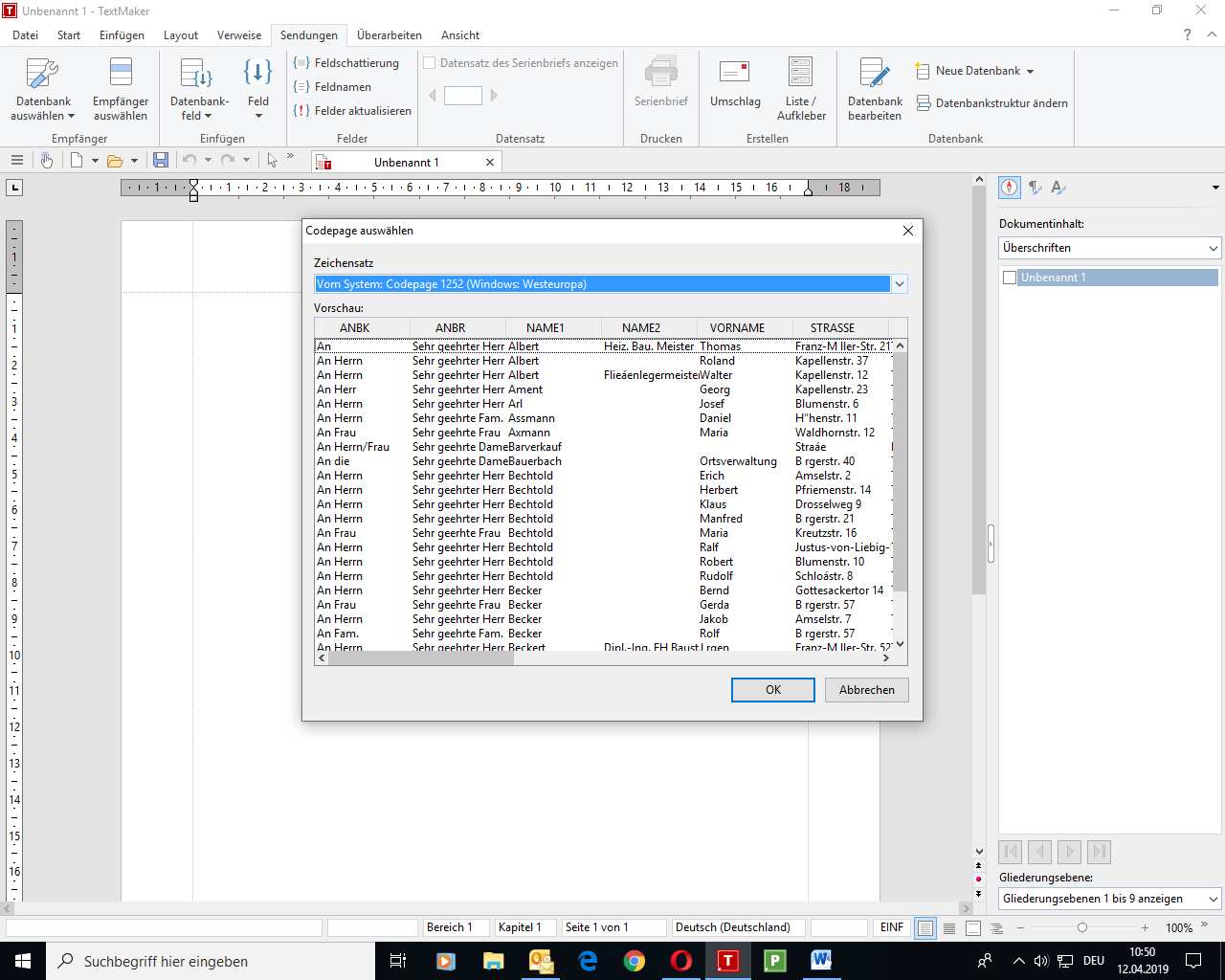Open Datenbank bearbeiten
1225x980 pixels.
tap(875, 89)
